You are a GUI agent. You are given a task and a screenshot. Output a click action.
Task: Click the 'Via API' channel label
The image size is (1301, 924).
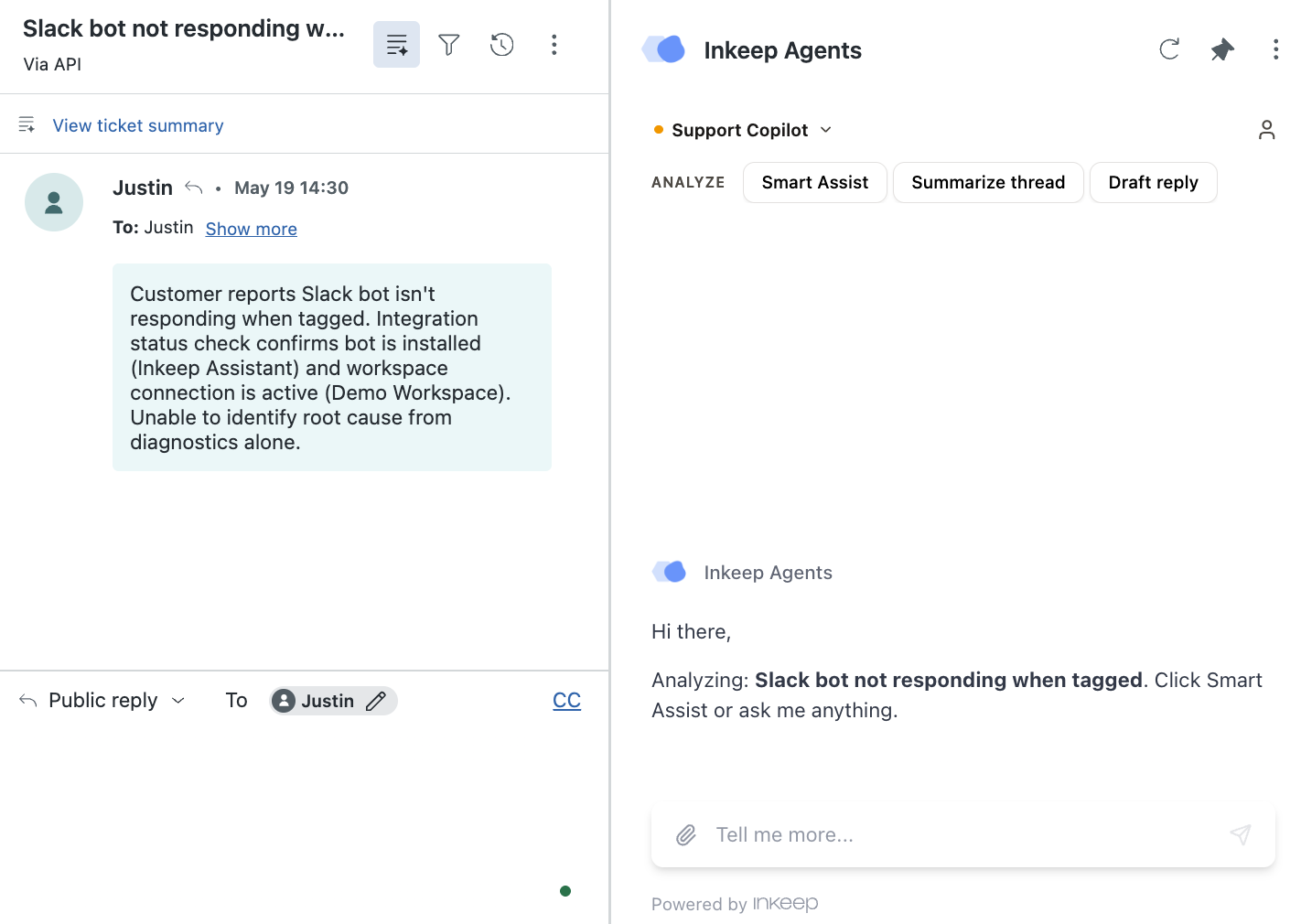coord(52,64)
